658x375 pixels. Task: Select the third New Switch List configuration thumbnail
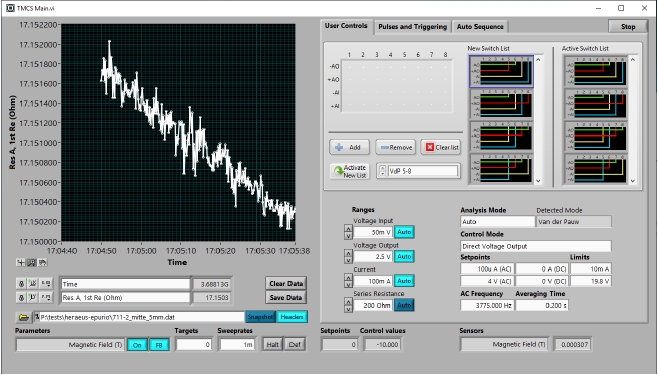(501, 136)
